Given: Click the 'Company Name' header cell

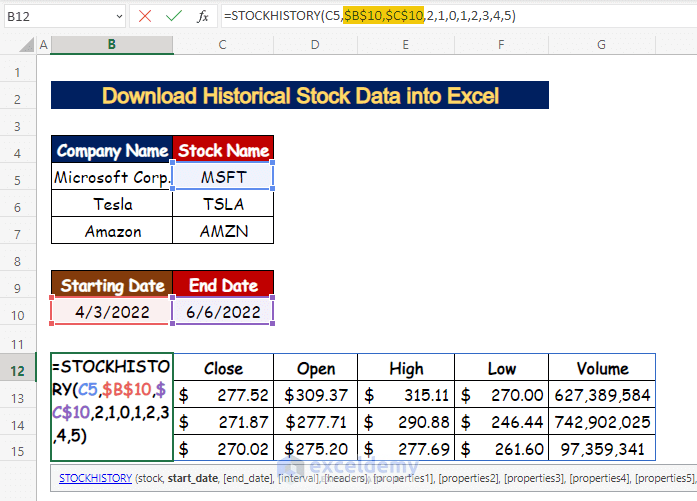Looking at the screenshot, I should 112,150.
